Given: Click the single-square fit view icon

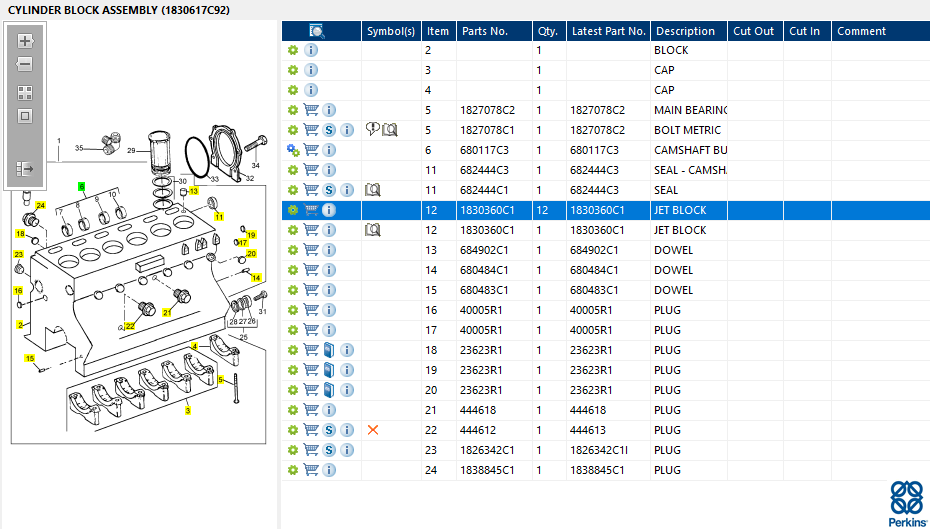Looking at the screenshot, I should click(24, 116).
